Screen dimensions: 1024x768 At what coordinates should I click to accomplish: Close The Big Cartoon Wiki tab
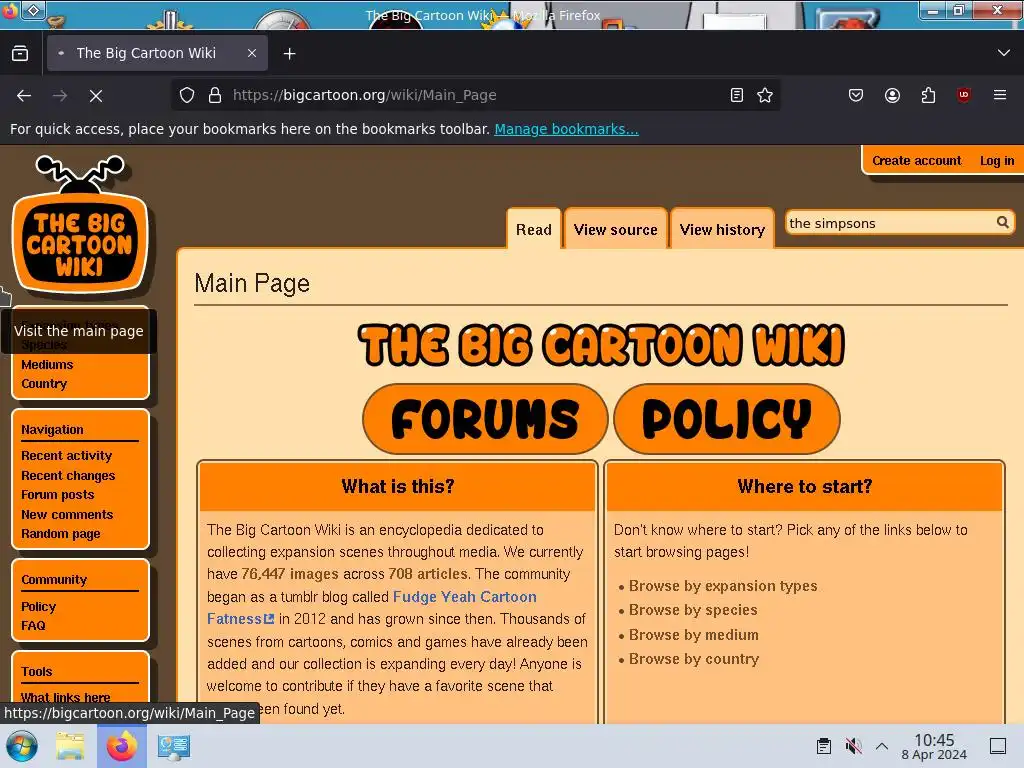pos(252,53)
